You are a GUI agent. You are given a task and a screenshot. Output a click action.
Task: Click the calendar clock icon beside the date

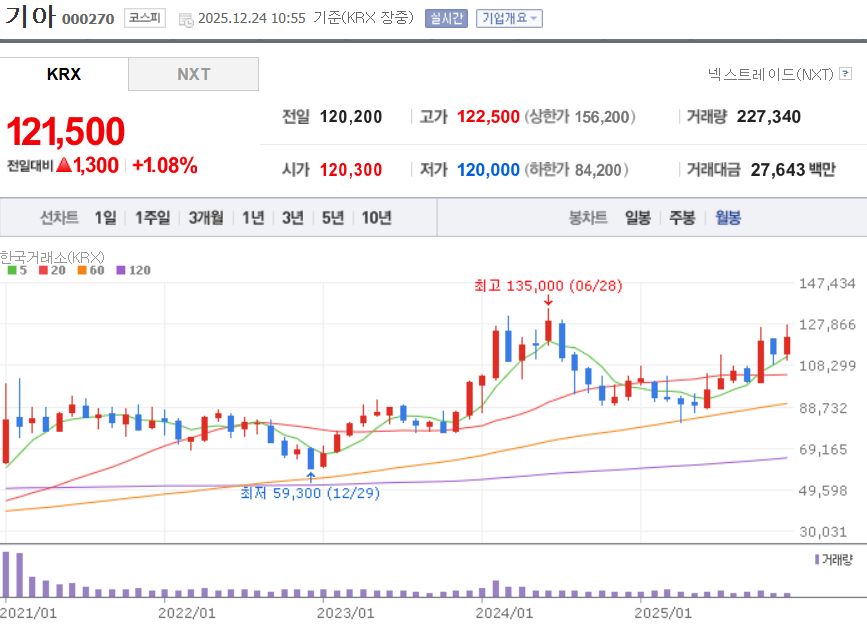click(x=186, y=20)
